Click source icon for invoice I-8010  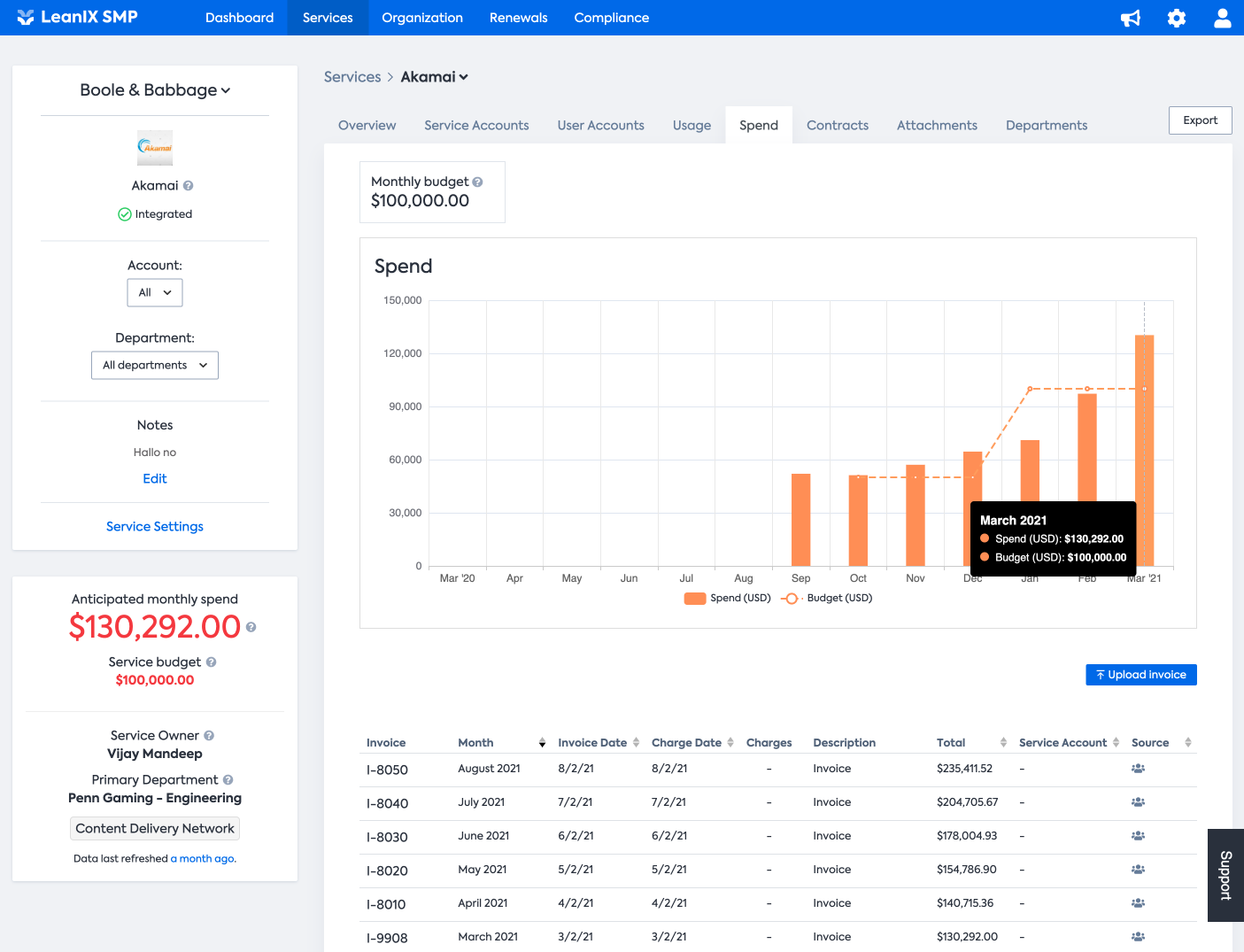pos(1138,903)
